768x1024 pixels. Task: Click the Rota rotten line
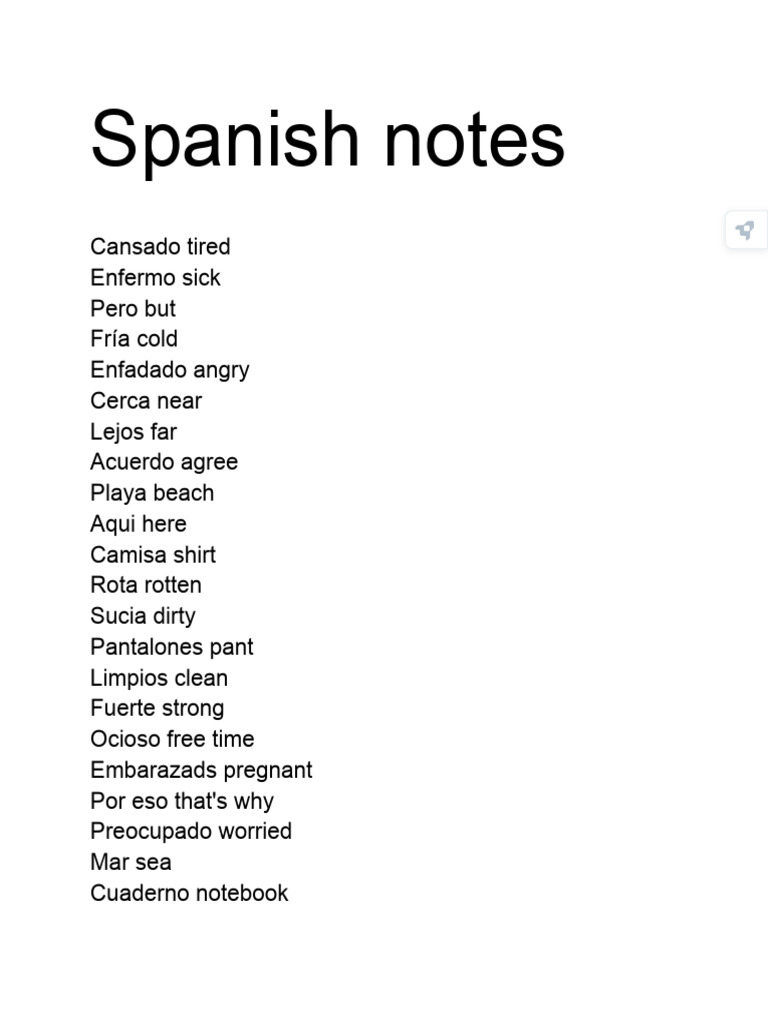click(x=146, y=585)
